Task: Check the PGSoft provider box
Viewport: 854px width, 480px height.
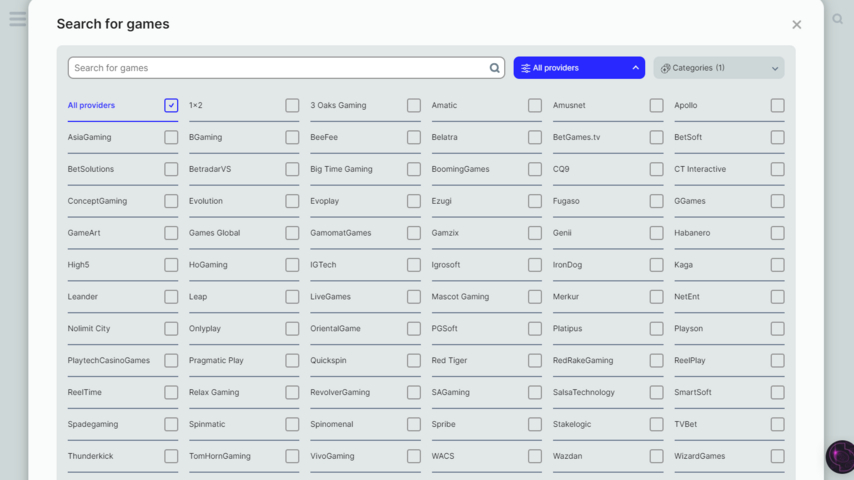Action: point(535,329)
